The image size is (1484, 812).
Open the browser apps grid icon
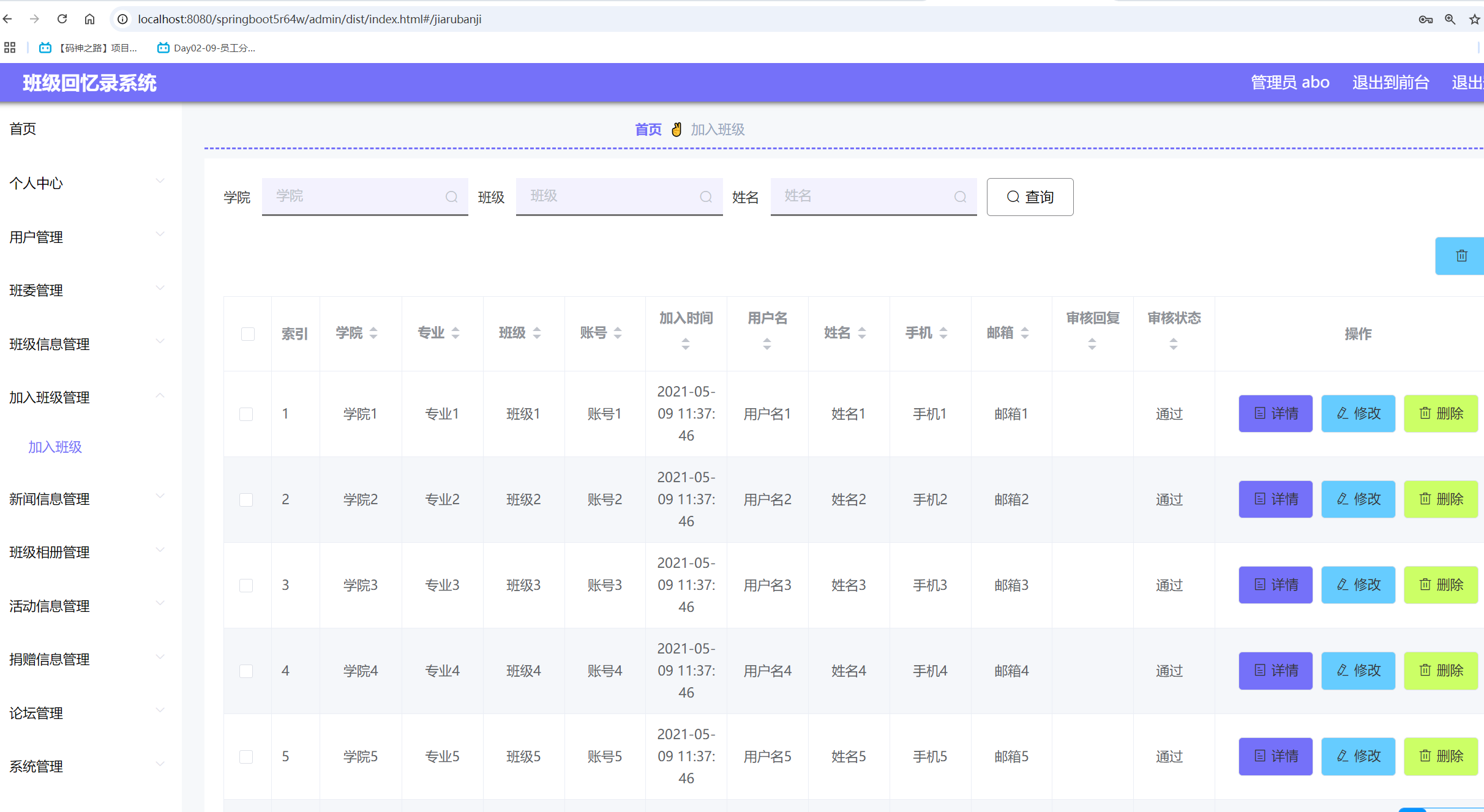click(10, 47)
